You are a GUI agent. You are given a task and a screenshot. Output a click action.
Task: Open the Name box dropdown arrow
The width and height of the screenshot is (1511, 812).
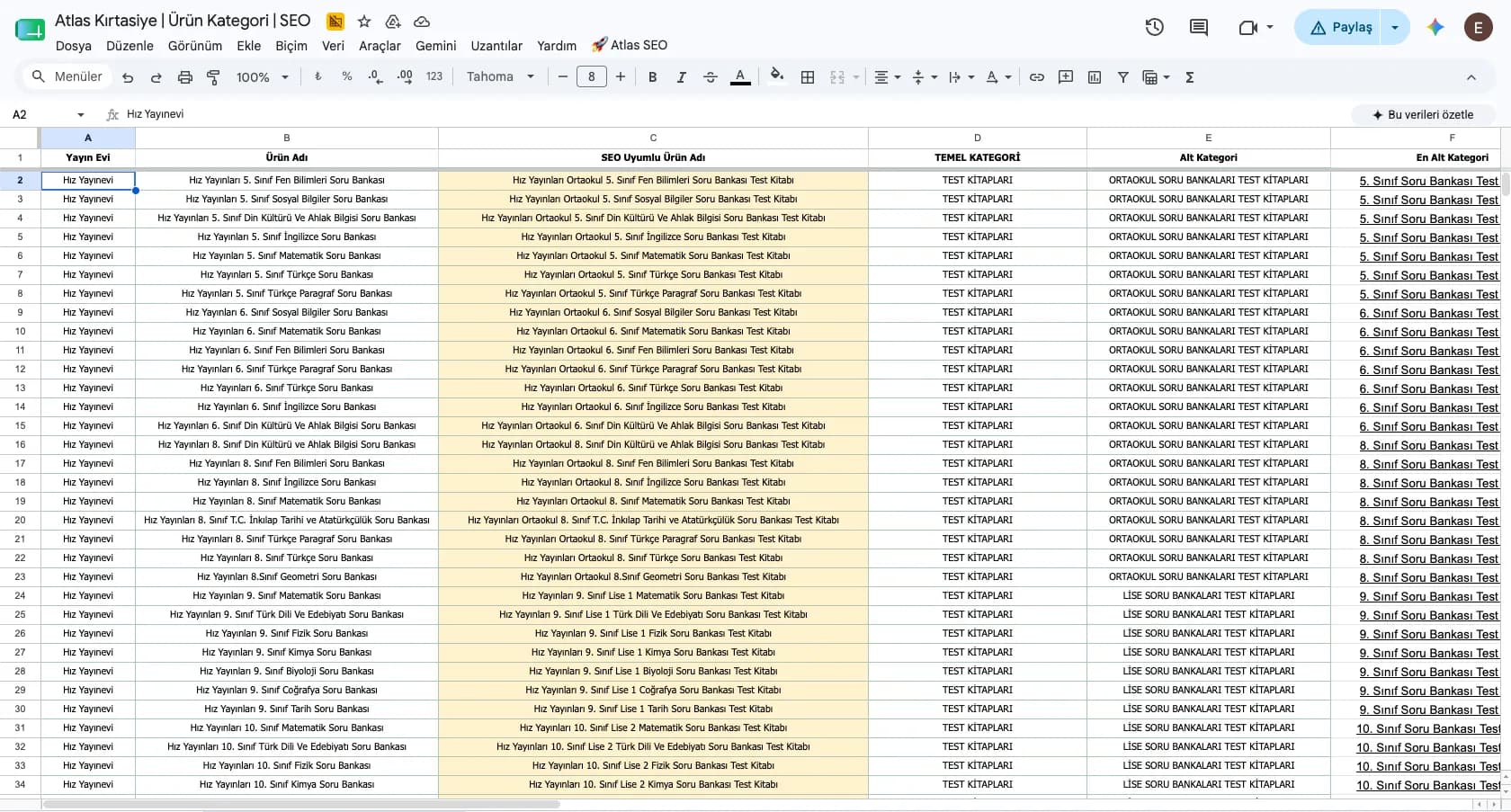click(x=81, y=115)
